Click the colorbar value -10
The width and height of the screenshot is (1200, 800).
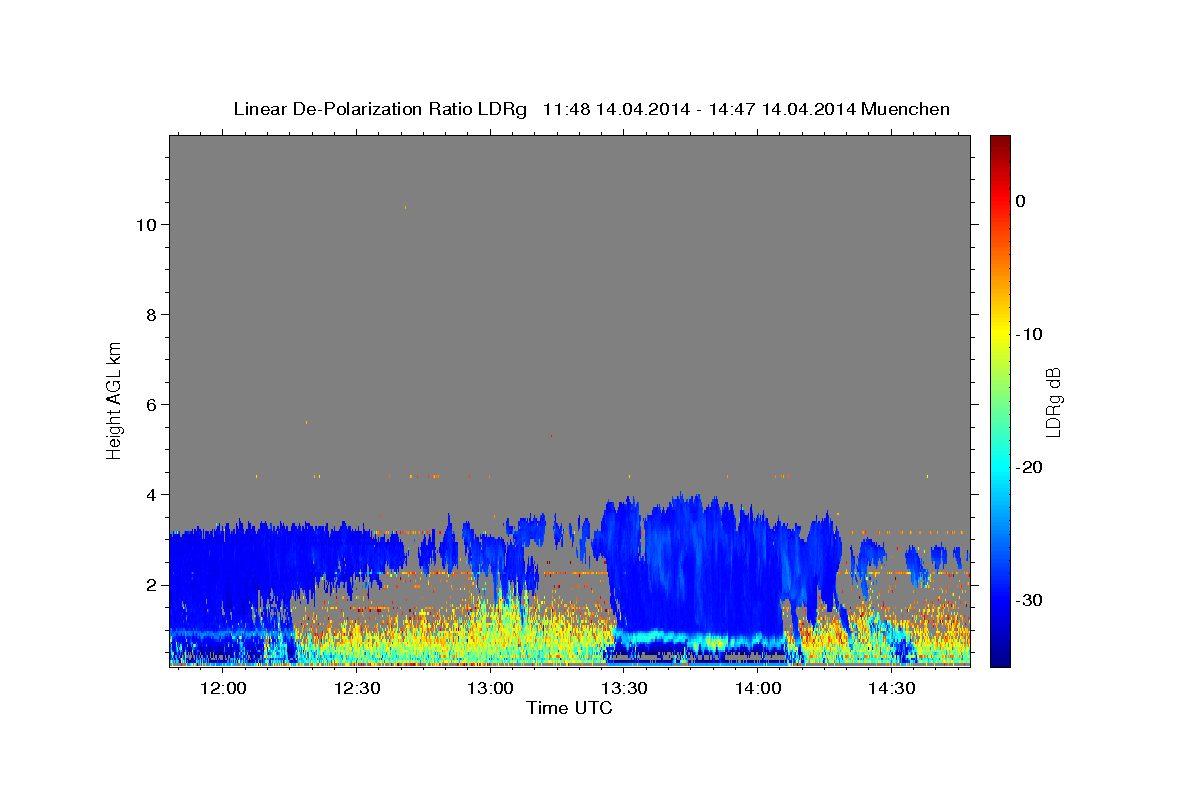pyautogui.click(x=1029, y=334)
